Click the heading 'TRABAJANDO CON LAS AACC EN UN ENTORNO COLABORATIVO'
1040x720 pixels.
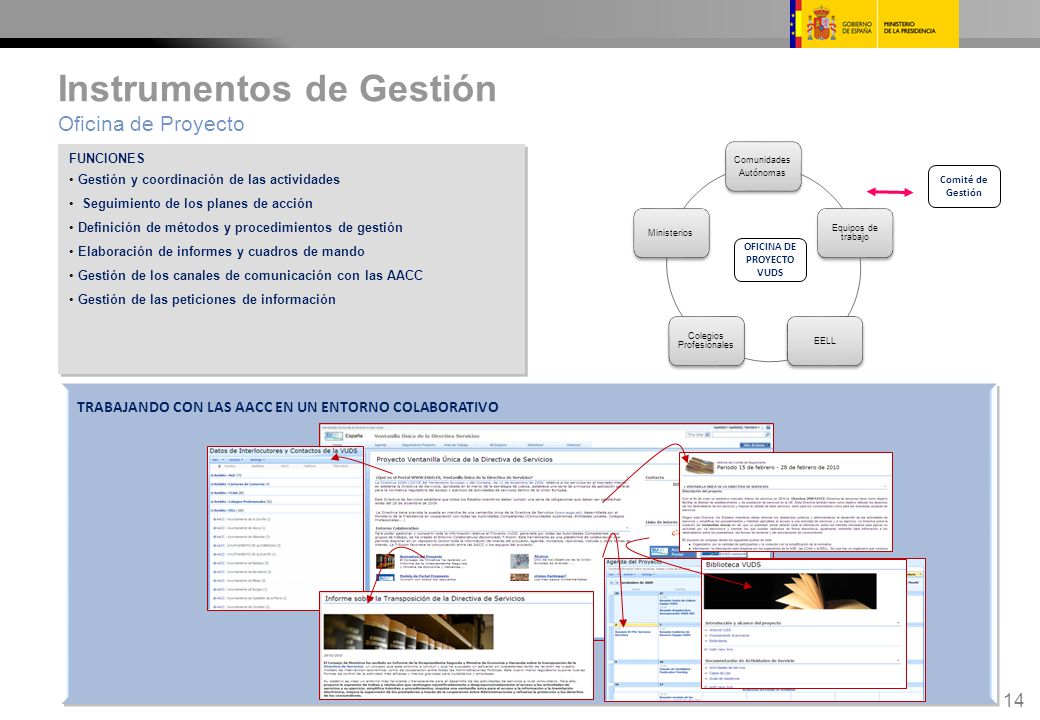pyautogui.click(x=287, y=407)
